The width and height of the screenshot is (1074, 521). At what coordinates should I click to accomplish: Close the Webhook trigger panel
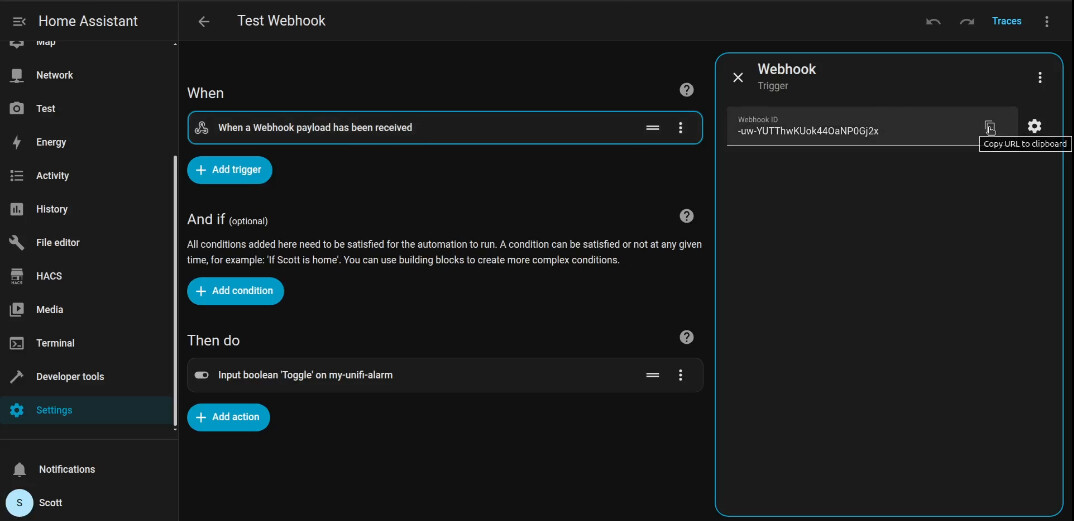[738, 77]
